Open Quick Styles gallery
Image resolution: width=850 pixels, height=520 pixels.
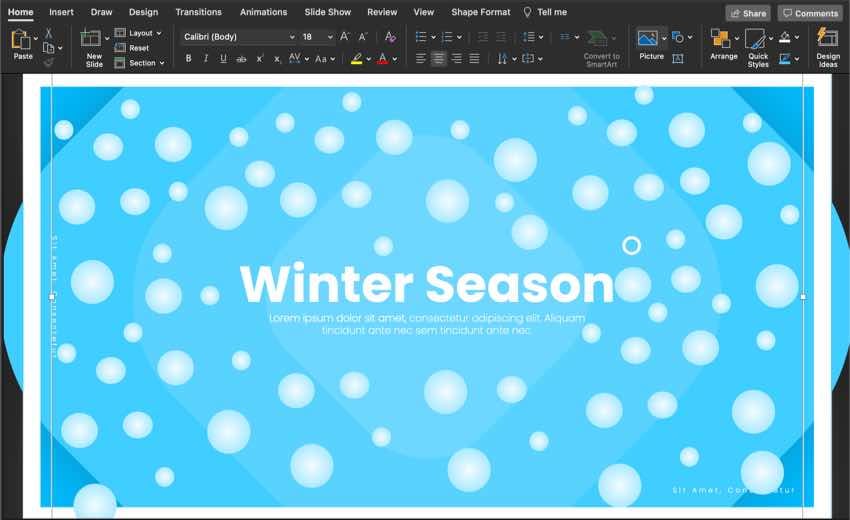tap(757, 42)
